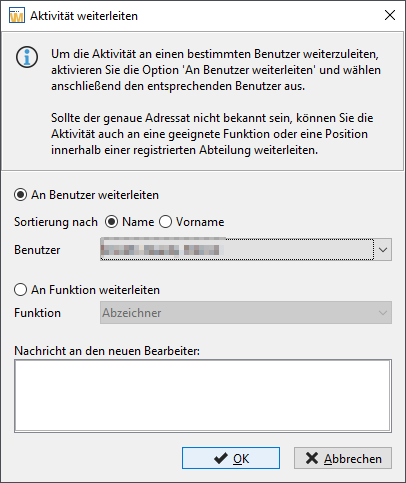Click the Benutzer combo box field
The height and width of the screenshot is (483, 406).
tap(237, 249)
